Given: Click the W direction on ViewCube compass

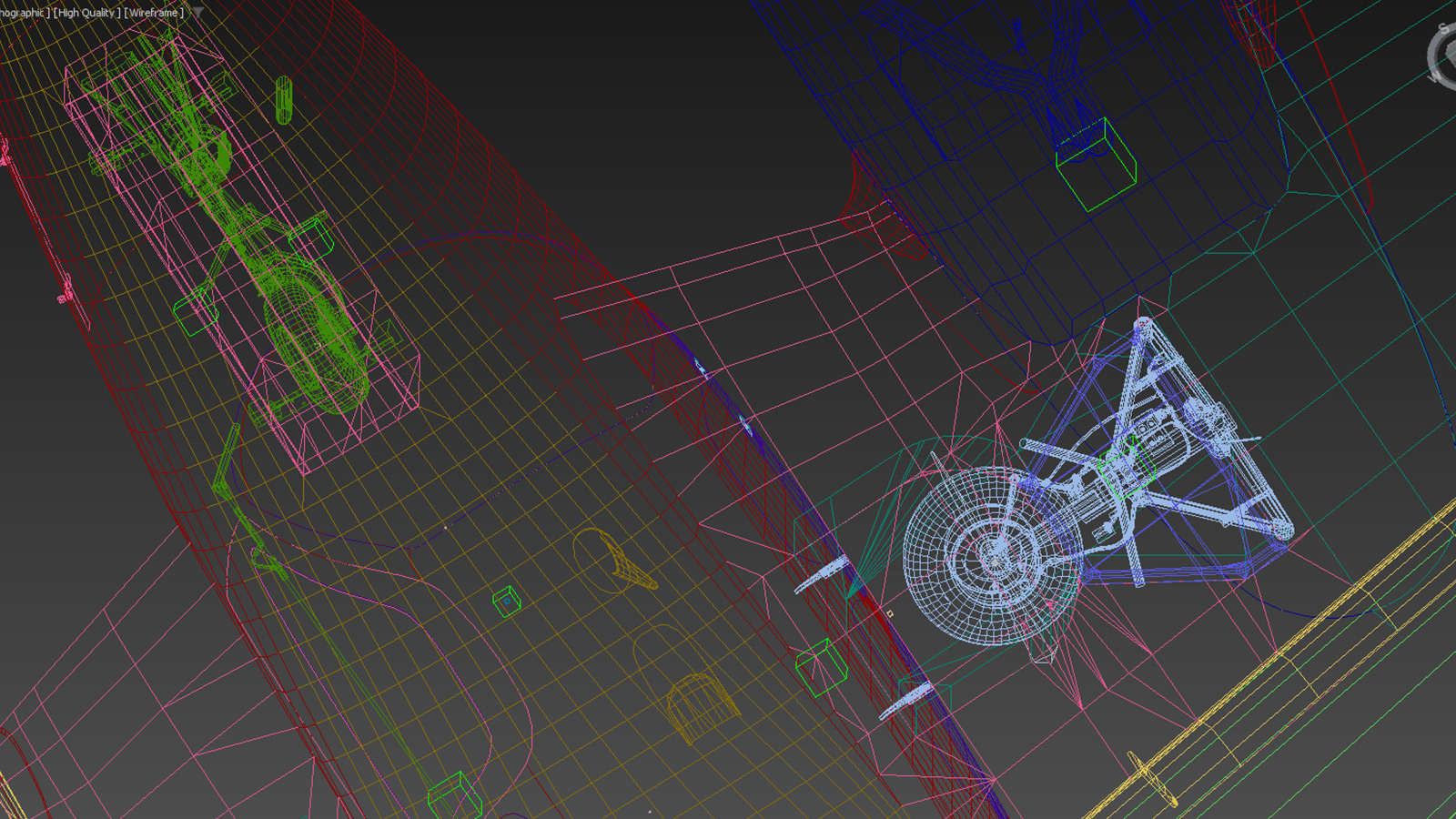Looking at the screenshot, I should tap(1435, 76).
